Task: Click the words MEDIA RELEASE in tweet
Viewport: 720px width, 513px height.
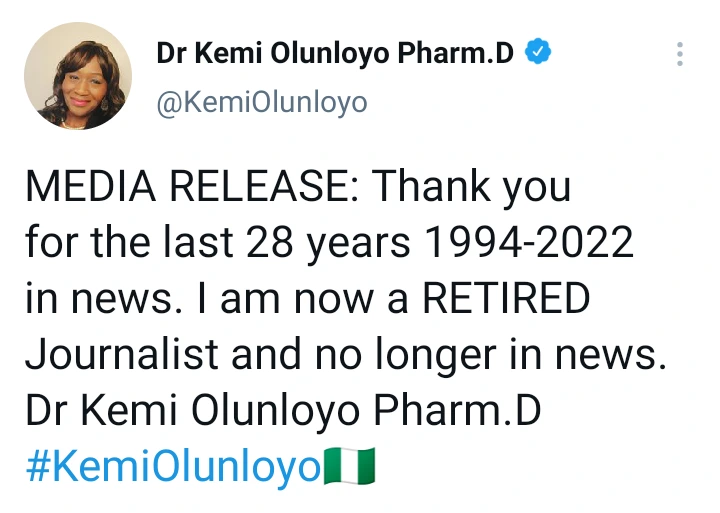Action: [x=185, y=187]
